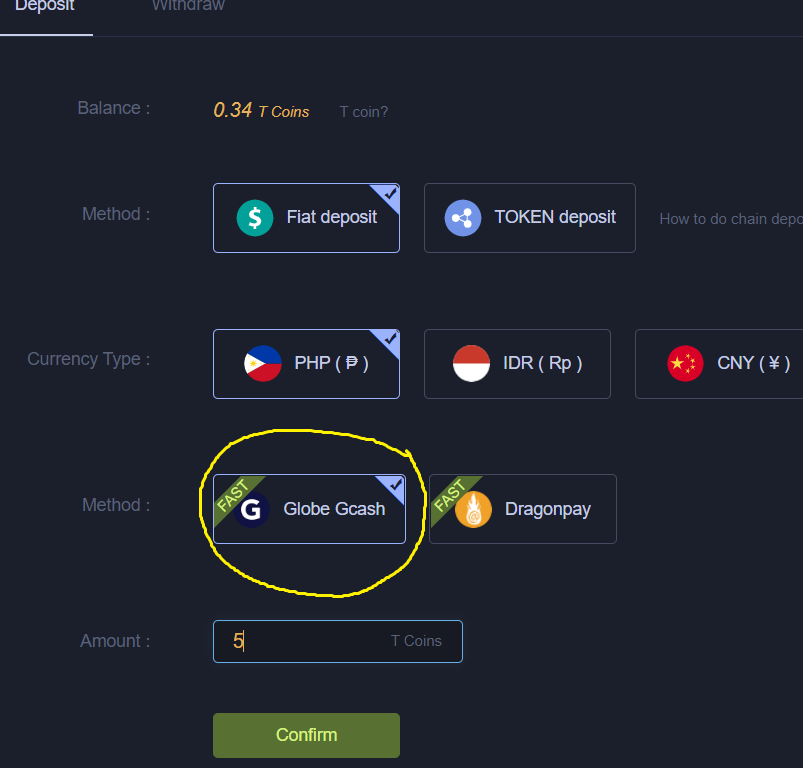Choose IDR (Rp) currency type
Image resolution: width=803 pixels, height=768 pixels.
pos(517,364)
